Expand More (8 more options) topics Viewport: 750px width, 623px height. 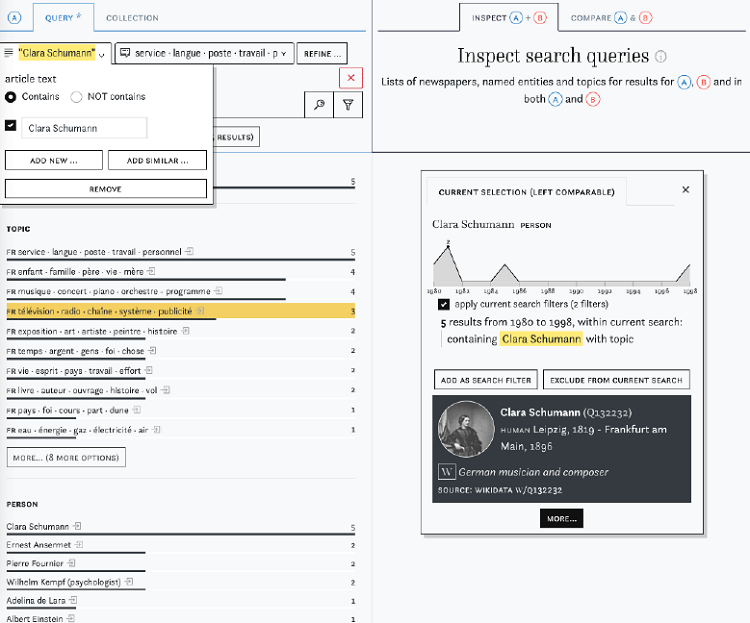click(66, 457)
